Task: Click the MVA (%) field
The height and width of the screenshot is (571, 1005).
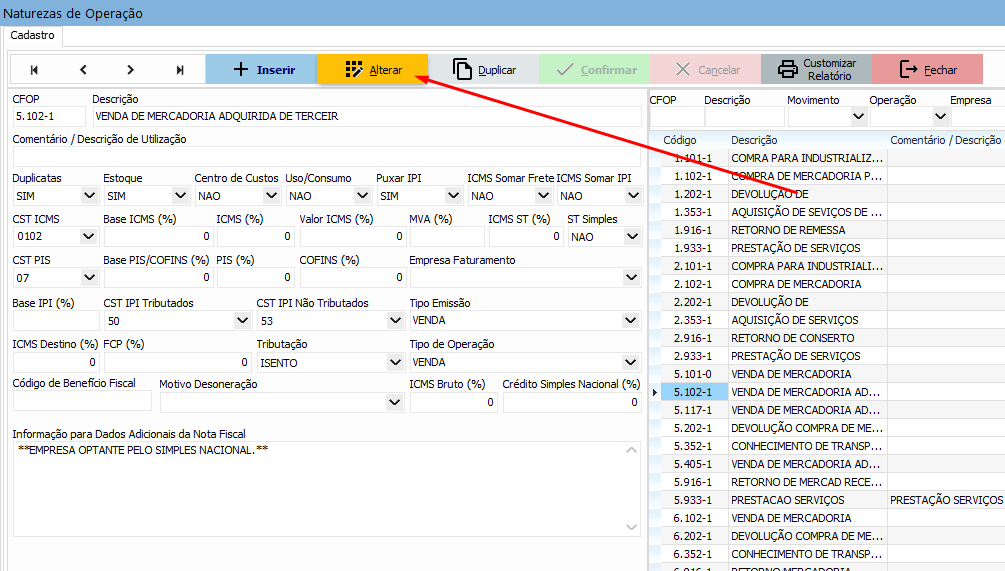Action: [447, 236]
